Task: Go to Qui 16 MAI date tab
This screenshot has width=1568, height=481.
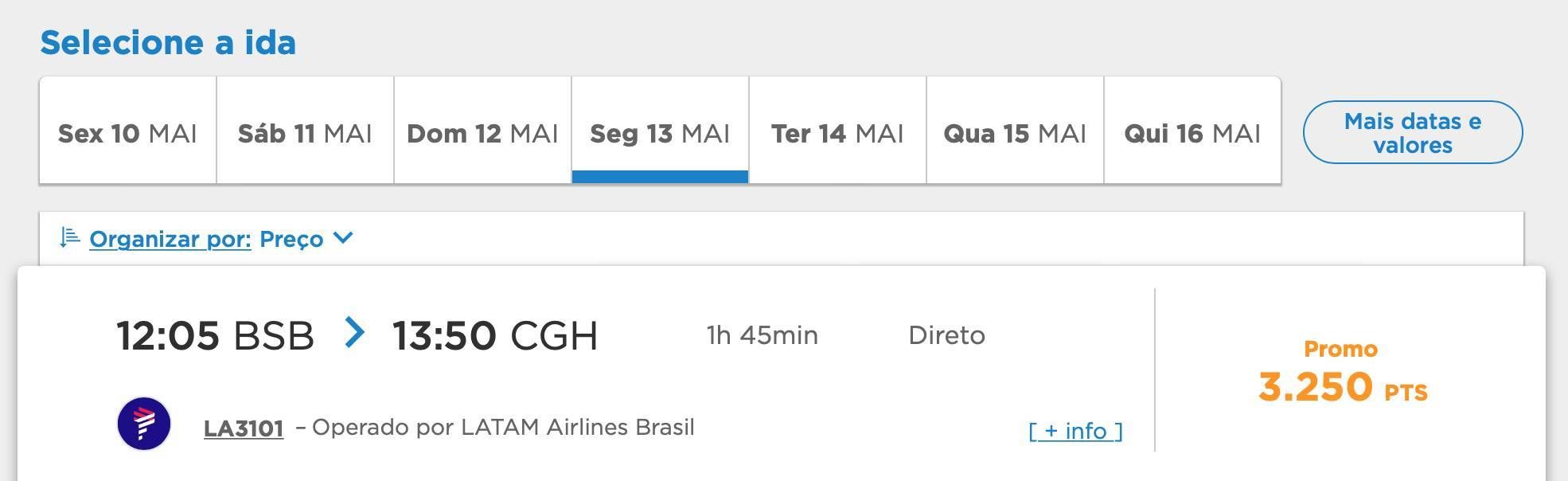Action: [x=1192, y=131]
